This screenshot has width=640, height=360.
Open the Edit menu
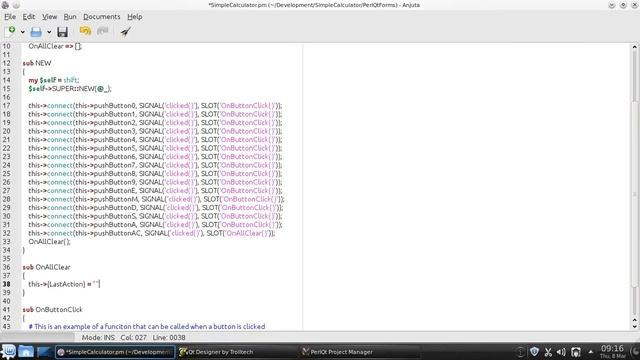pos(29,17)
